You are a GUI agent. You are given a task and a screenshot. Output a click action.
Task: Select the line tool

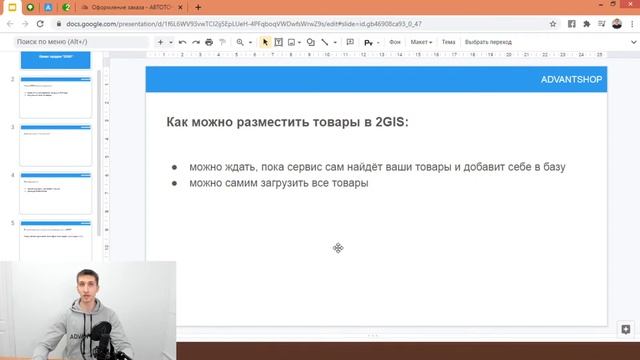click(325, 42)
